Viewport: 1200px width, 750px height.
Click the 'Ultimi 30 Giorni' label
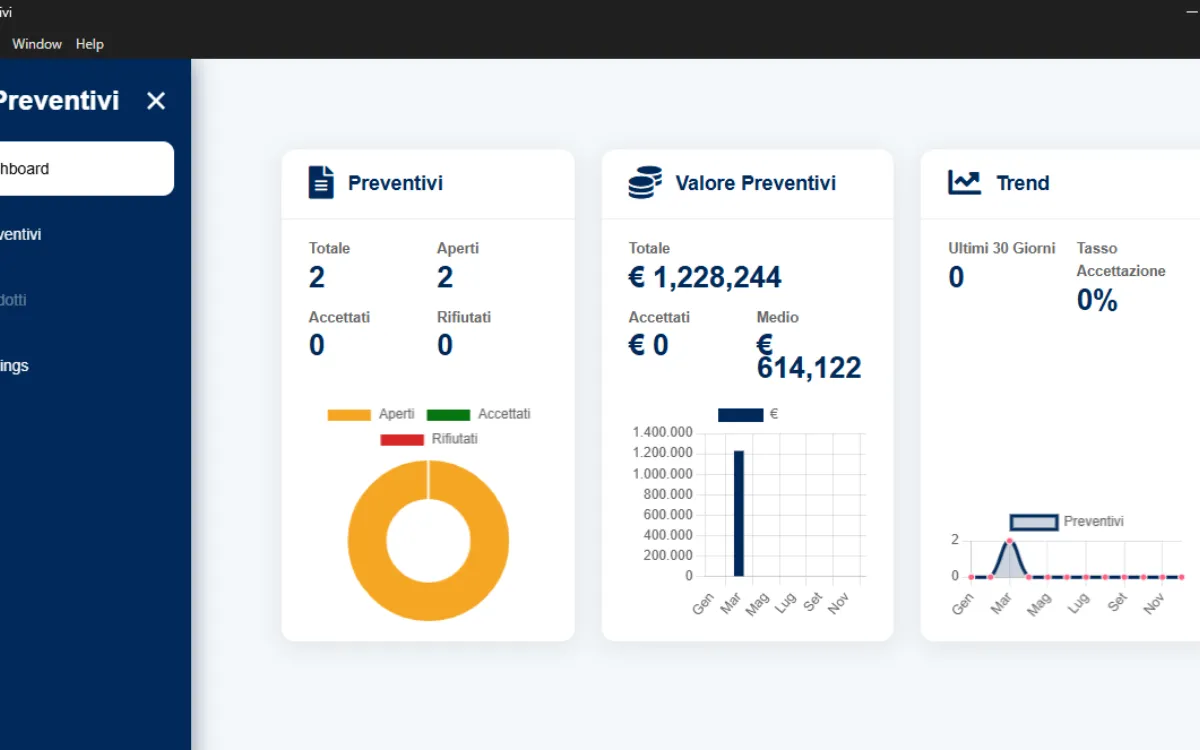1001,248
